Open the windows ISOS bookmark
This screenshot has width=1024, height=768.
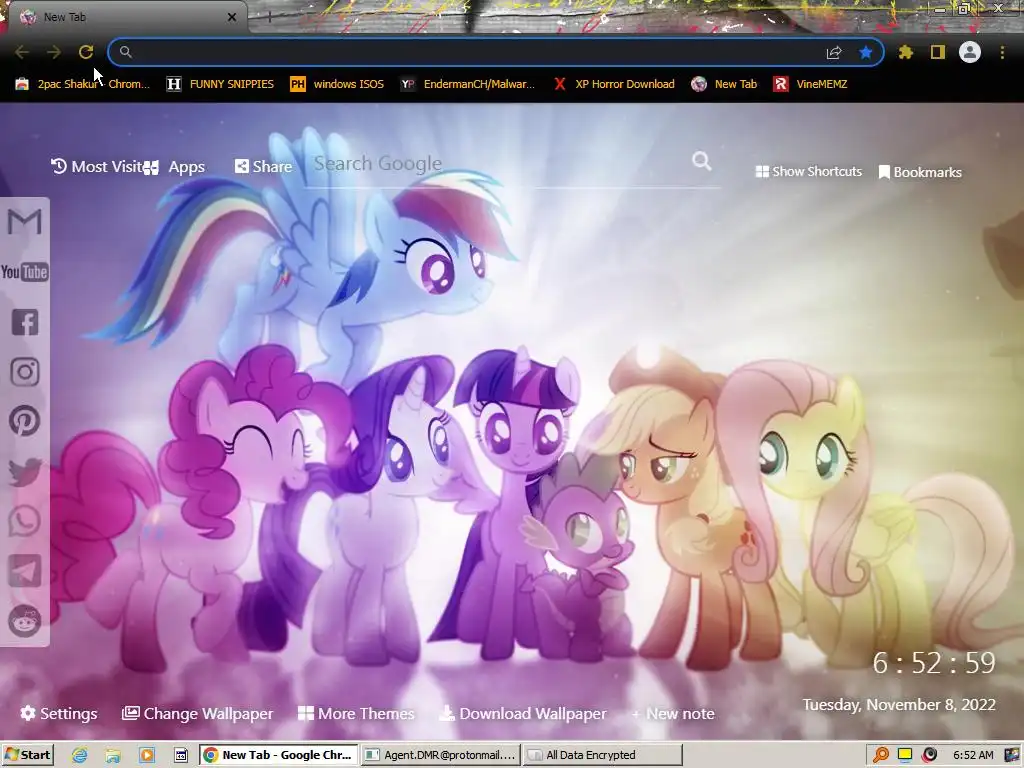click(337, 84)
